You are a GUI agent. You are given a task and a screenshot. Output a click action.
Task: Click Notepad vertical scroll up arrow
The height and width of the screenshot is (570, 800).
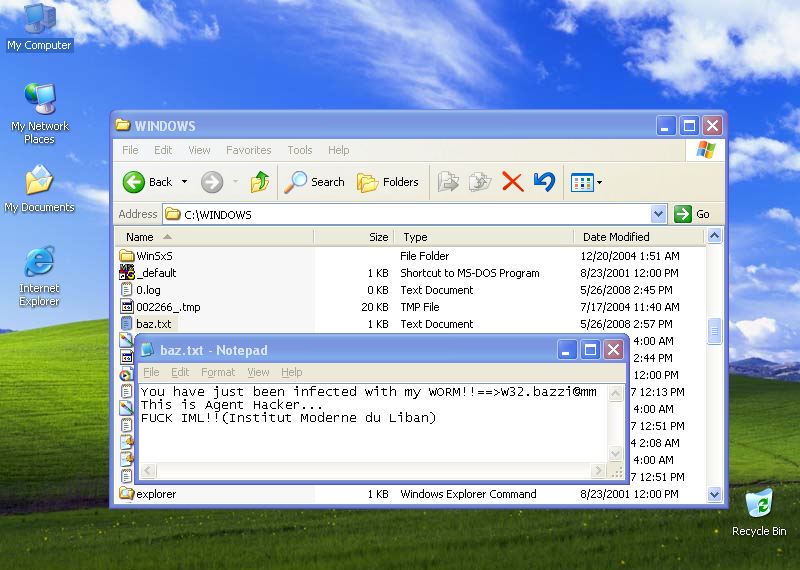click(615, 393)
